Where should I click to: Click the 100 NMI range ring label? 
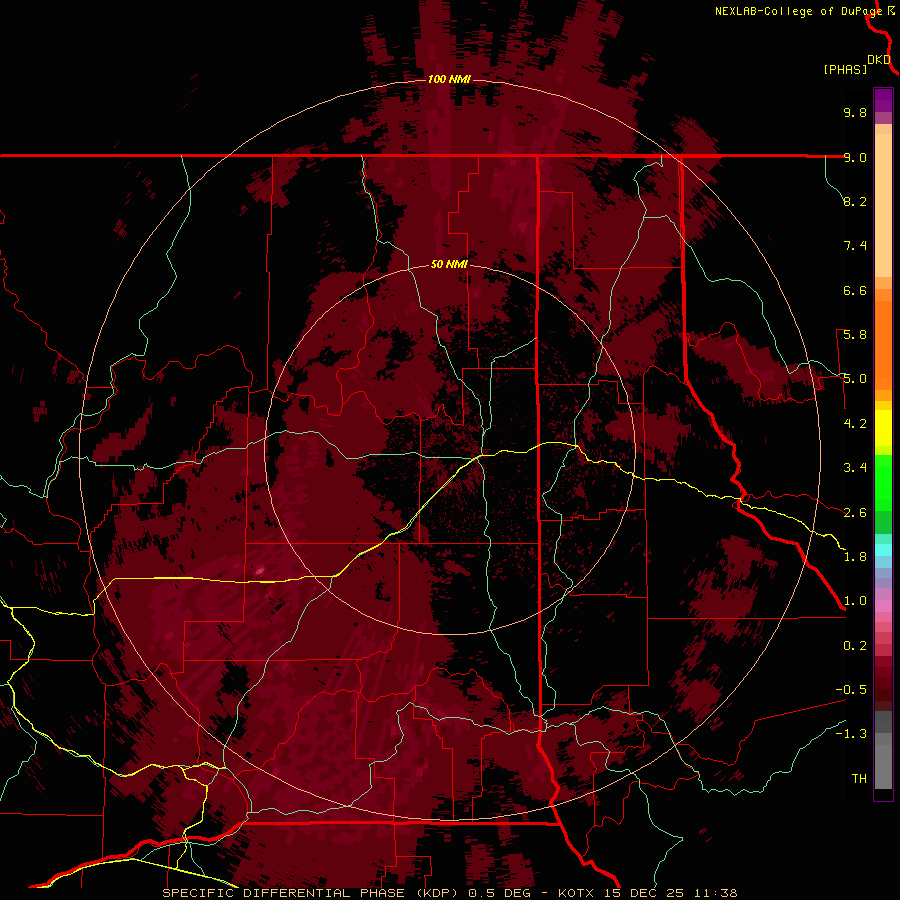pos(449,79)
